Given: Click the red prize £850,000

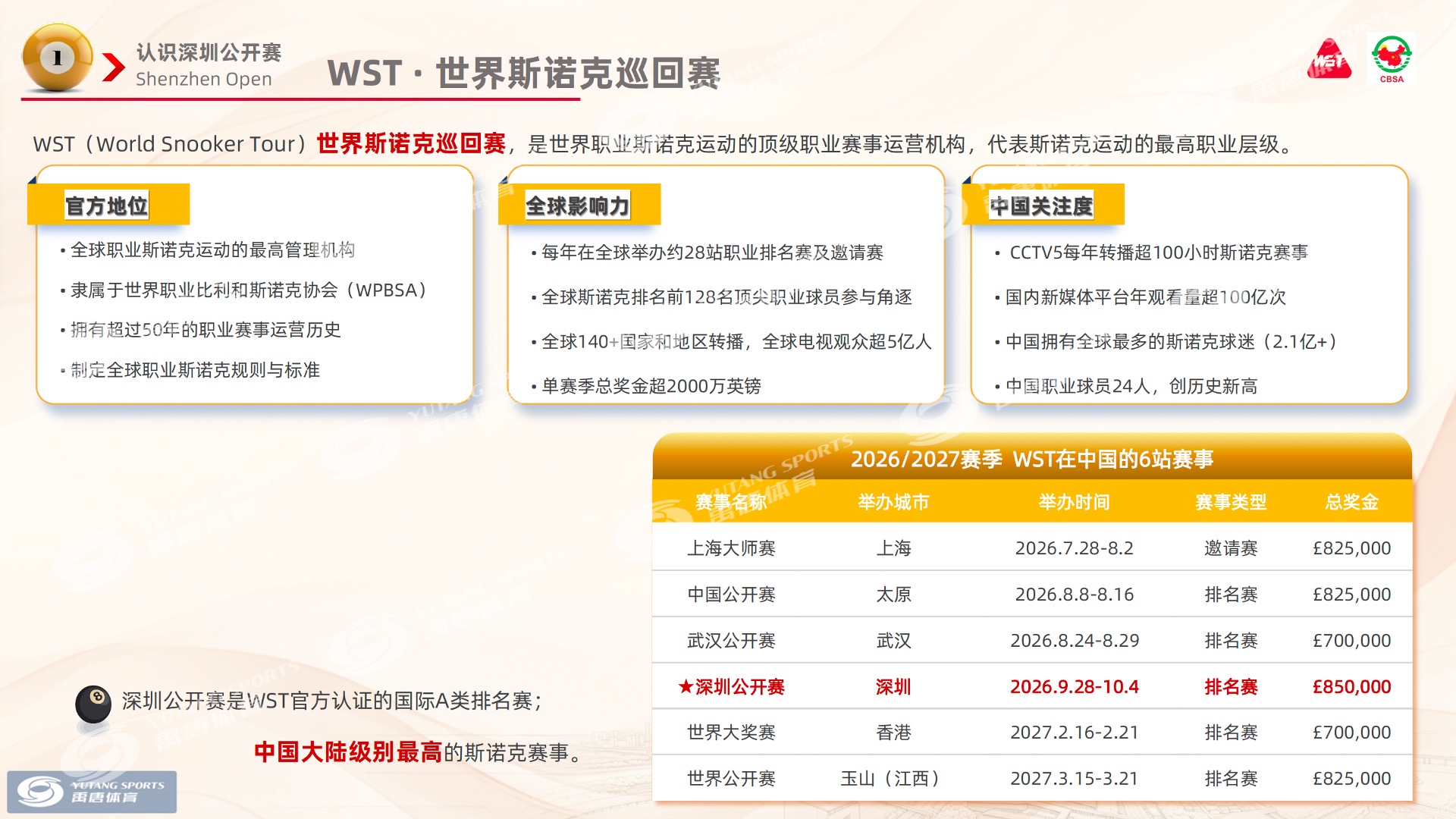Looking at the screenshot, I should [1351, 686].
